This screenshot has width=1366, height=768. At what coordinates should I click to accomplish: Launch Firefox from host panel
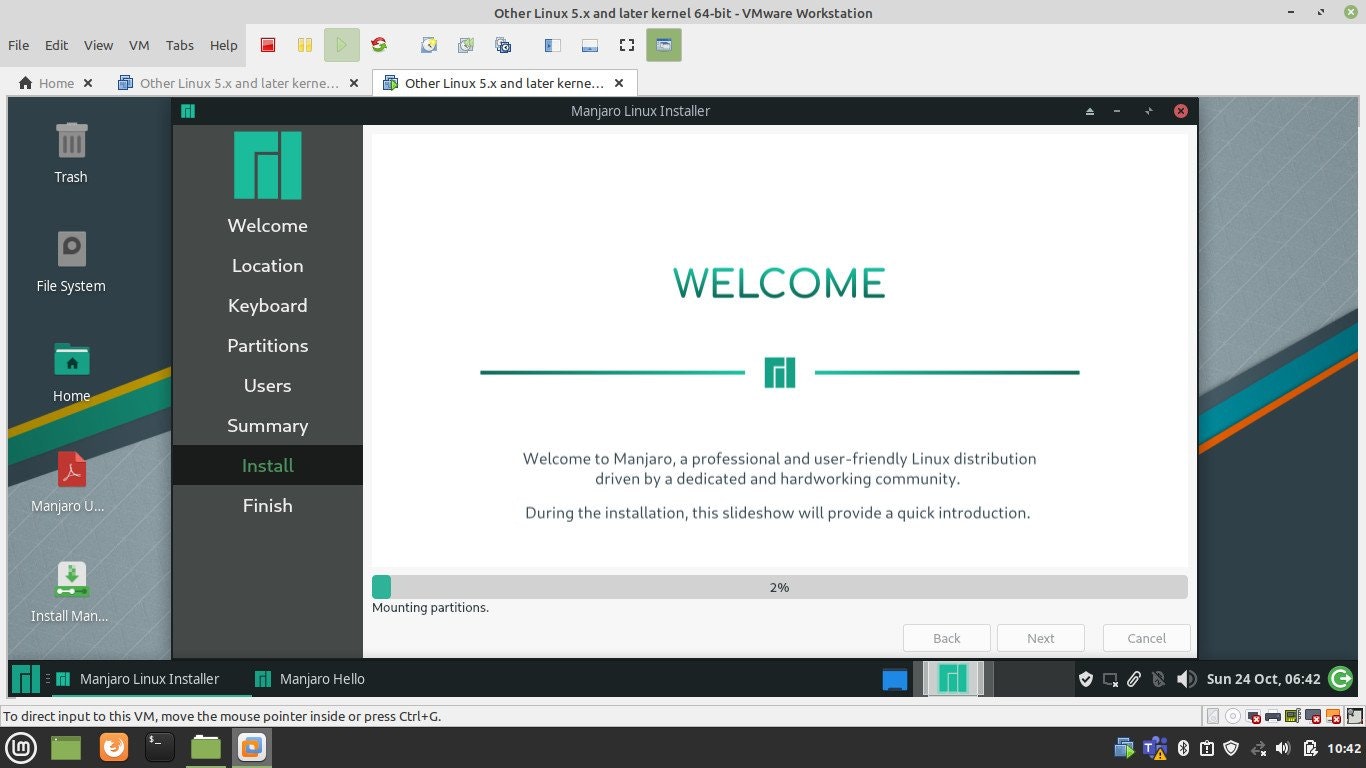[x=114, y=747]
